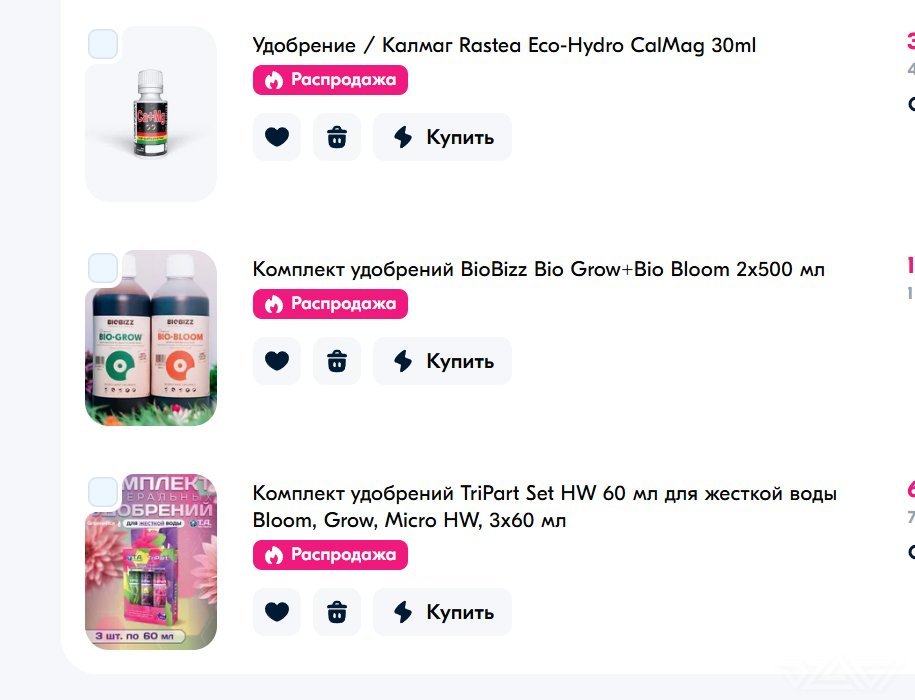Click Распродажа tag of BioBizz set
This screenshot has width=915, height=700.
pyautogui.click(x=330, y=304)
